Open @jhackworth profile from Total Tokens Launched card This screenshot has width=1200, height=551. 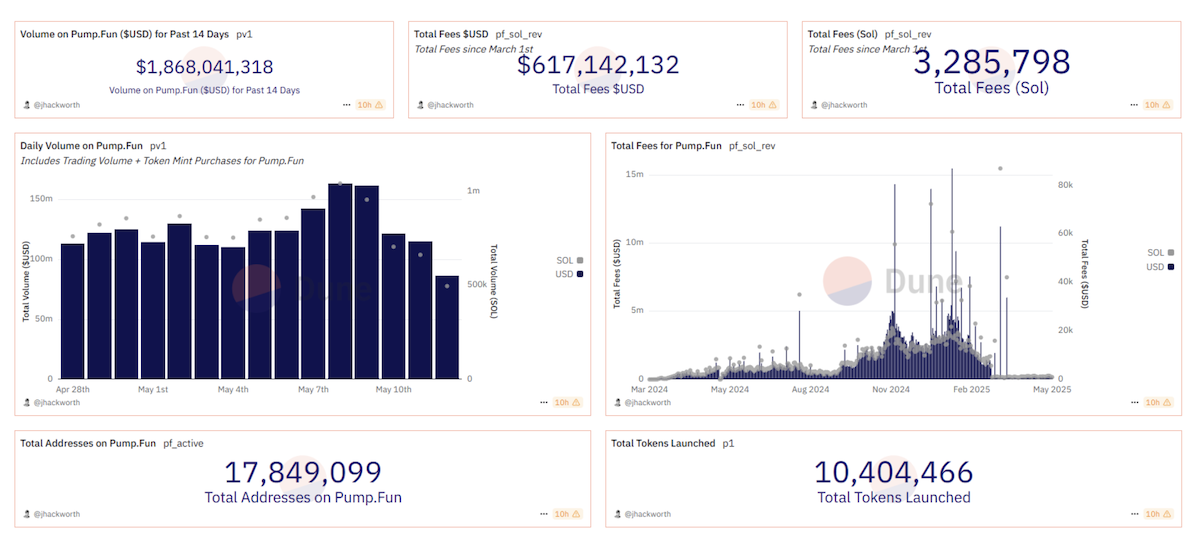click(x=647, y=513)
